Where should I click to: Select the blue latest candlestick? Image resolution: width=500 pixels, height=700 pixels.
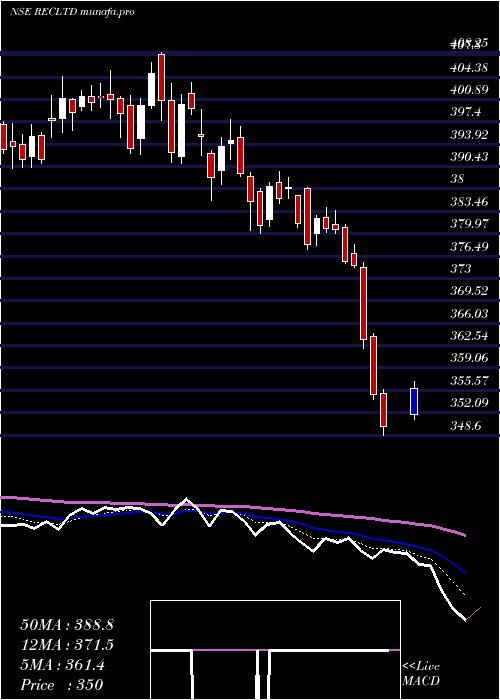414,400
